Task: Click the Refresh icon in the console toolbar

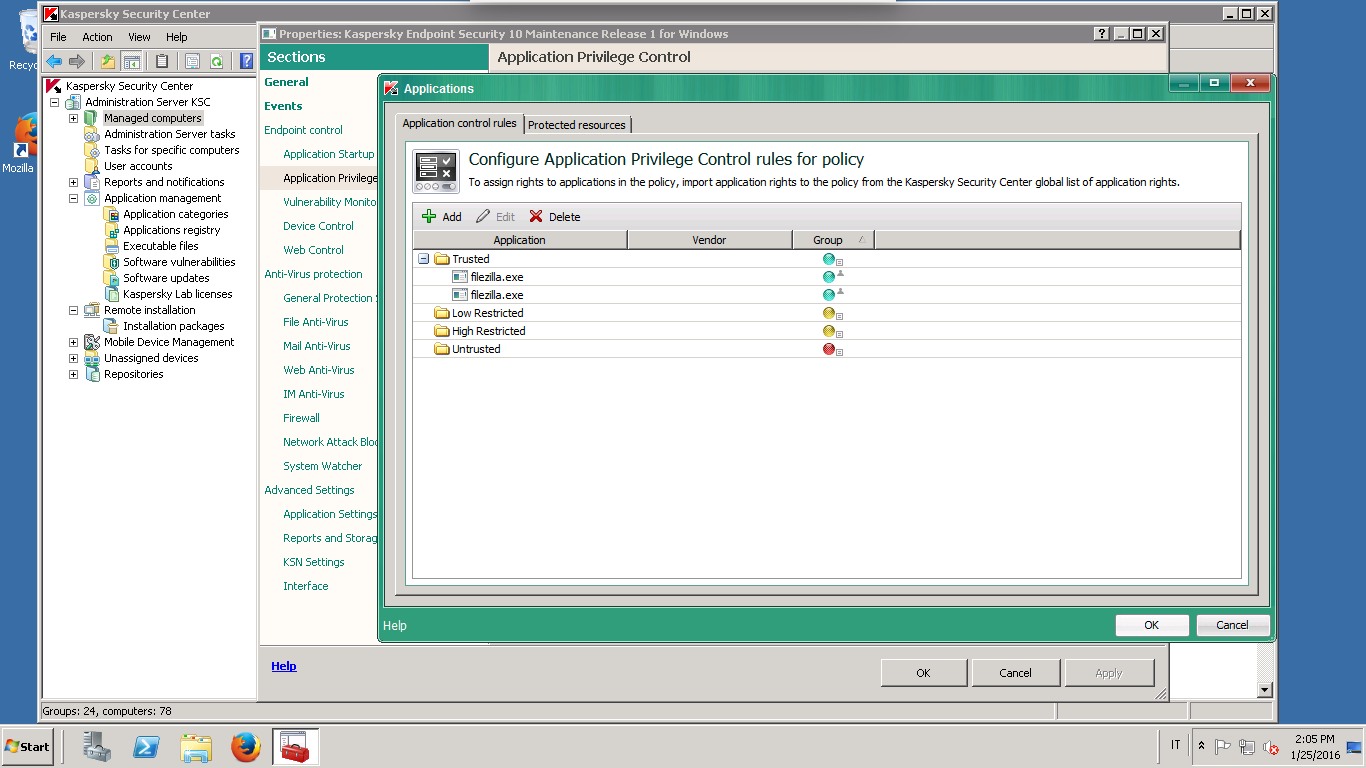Action: click(x=216, y=61)
